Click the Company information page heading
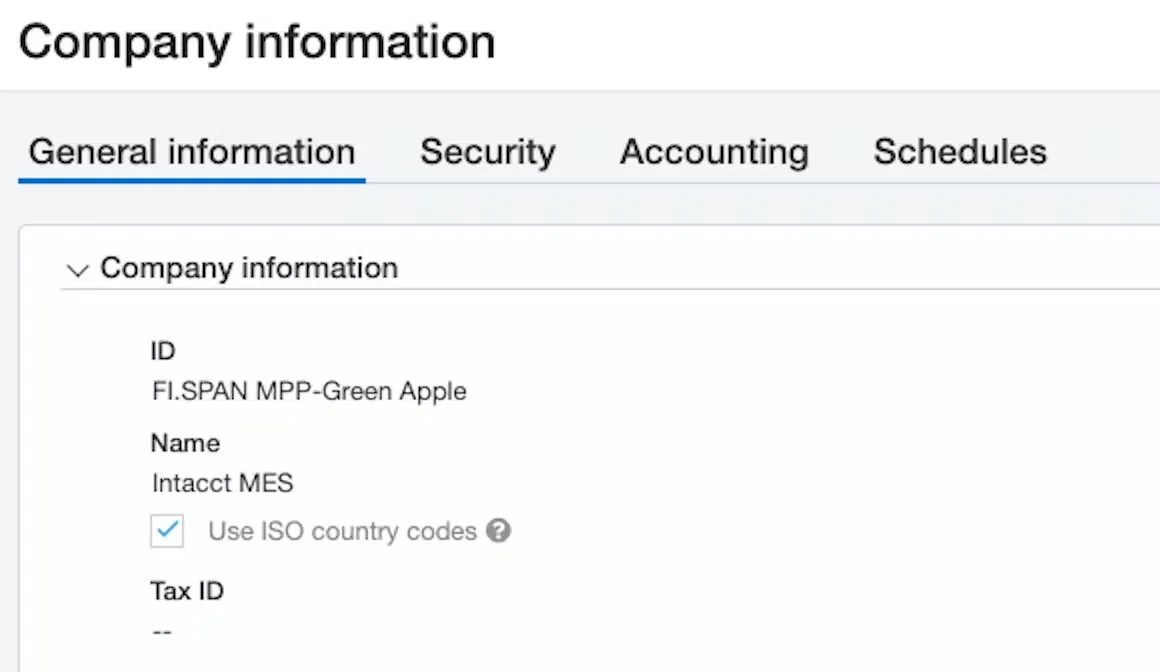 pyautogui.click(x=257, y=42)
